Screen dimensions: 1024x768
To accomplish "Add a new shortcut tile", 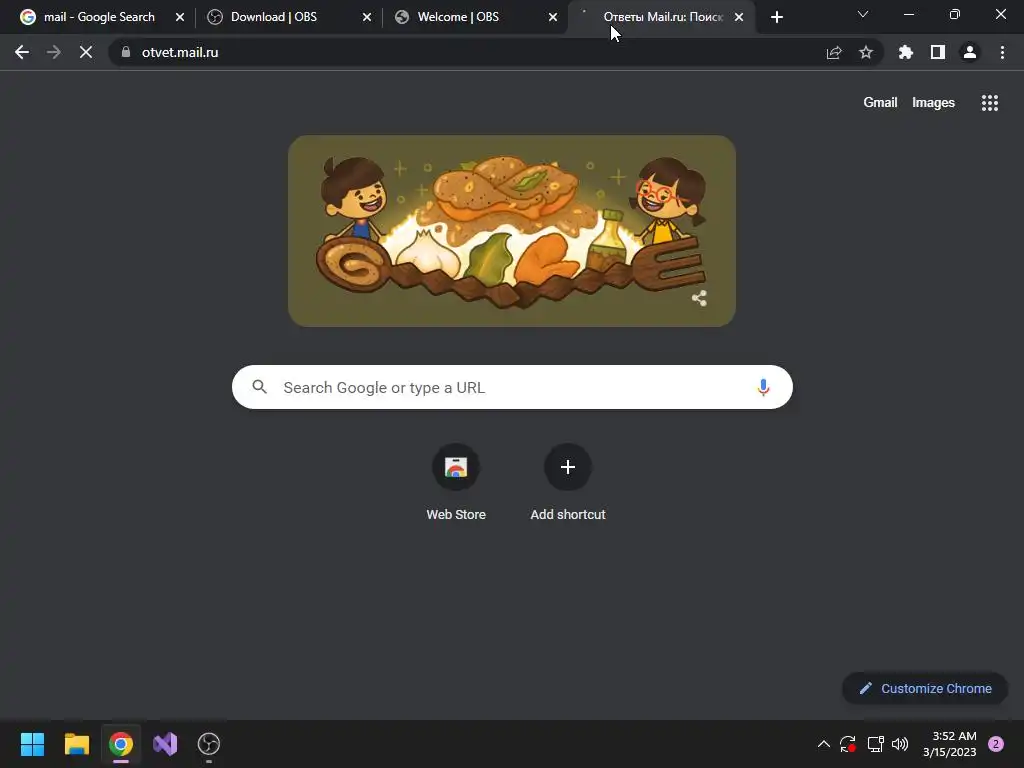I will tap(568, 483).
